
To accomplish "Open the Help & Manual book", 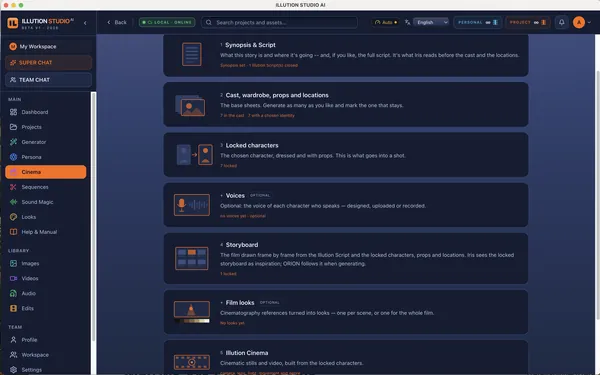I will tap(46, 232).
